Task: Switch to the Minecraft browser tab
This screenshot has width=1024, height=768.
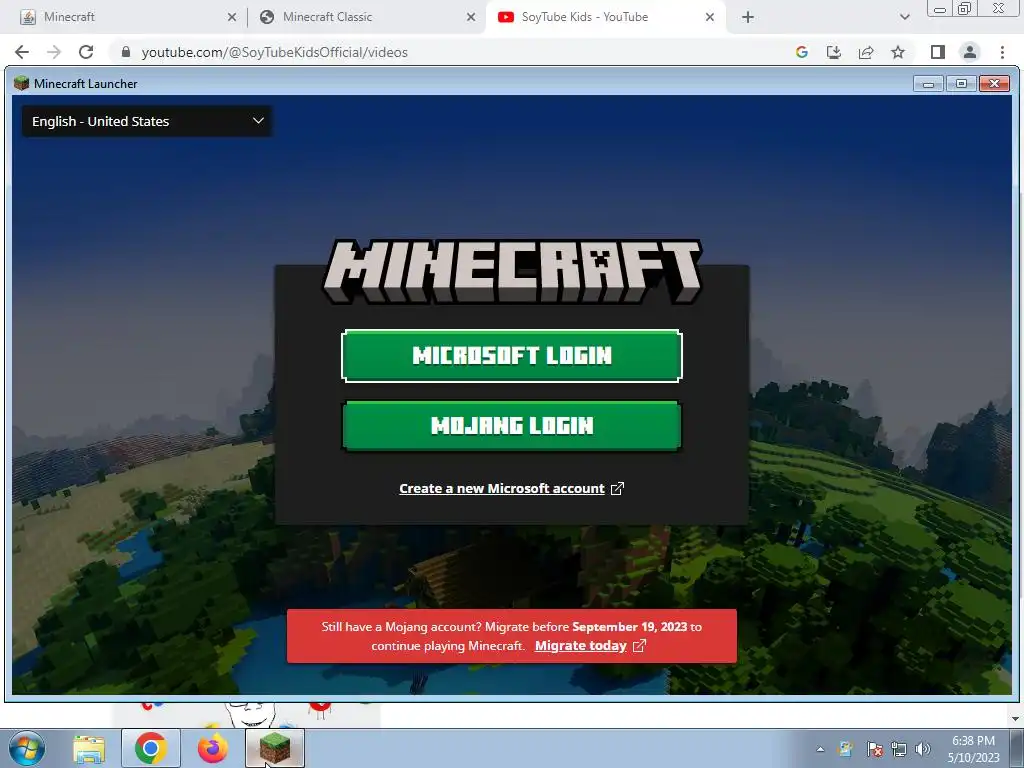Action: pyautogui.click(x=127, y=17)
